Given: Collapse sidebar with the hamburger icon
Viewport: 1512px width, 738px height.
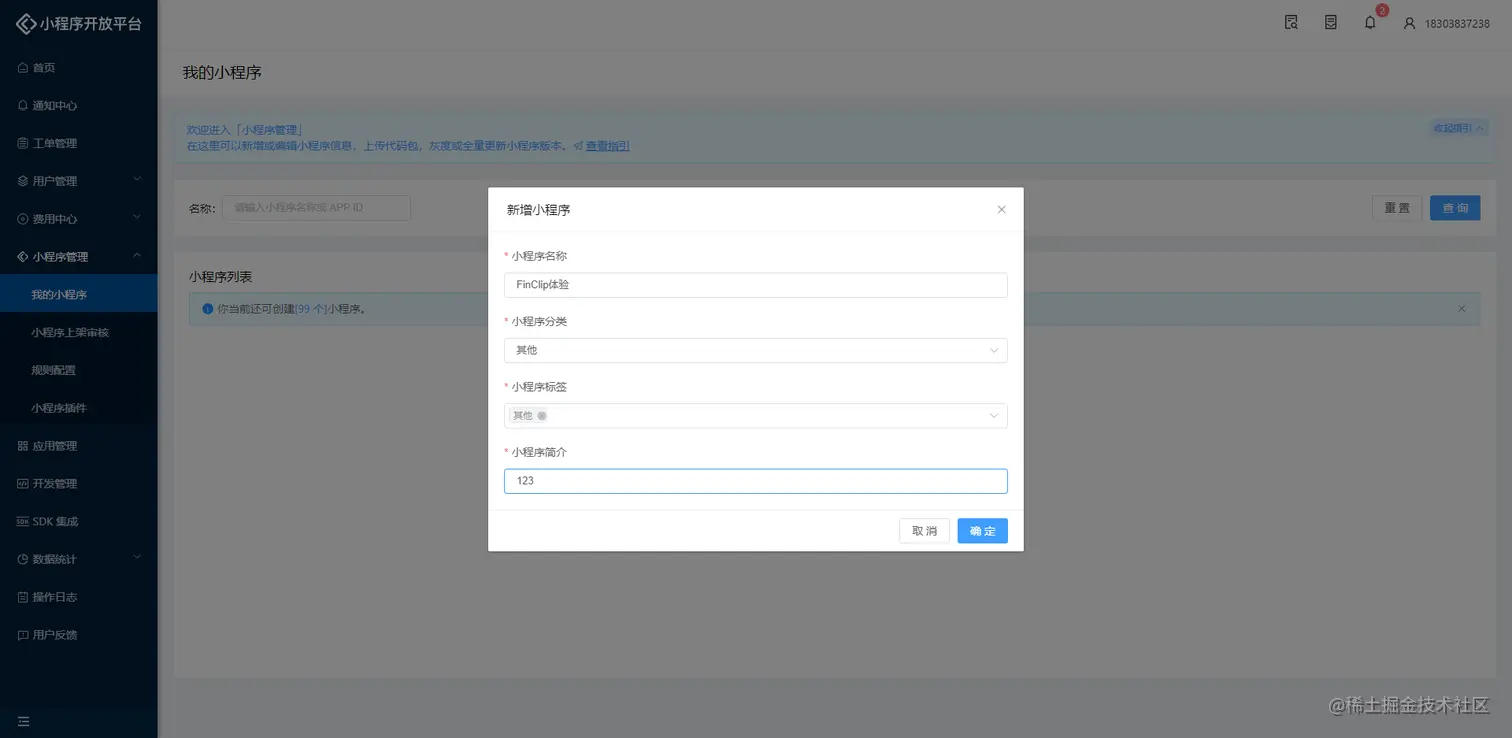Looking at the screenshot, I should [x=24, y=721].
